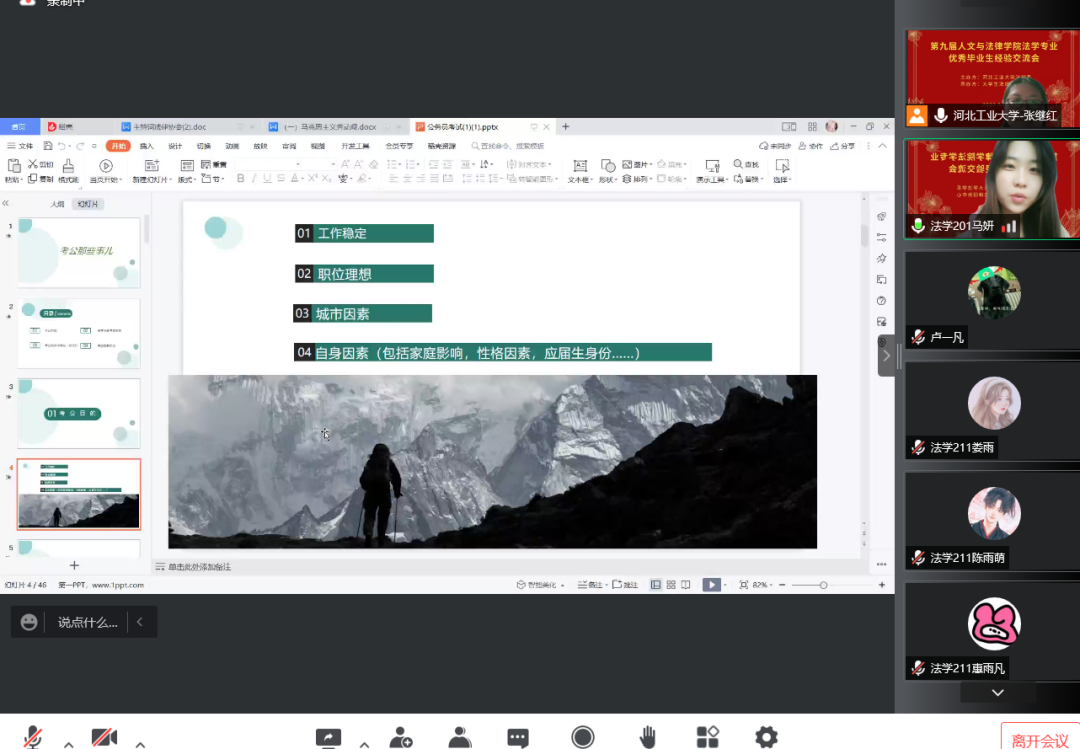The height and width of the screenshot is (749, 1080).
Task: Open the chat bubble icon in meeting toolbar
Action: (x=517, y=737)
